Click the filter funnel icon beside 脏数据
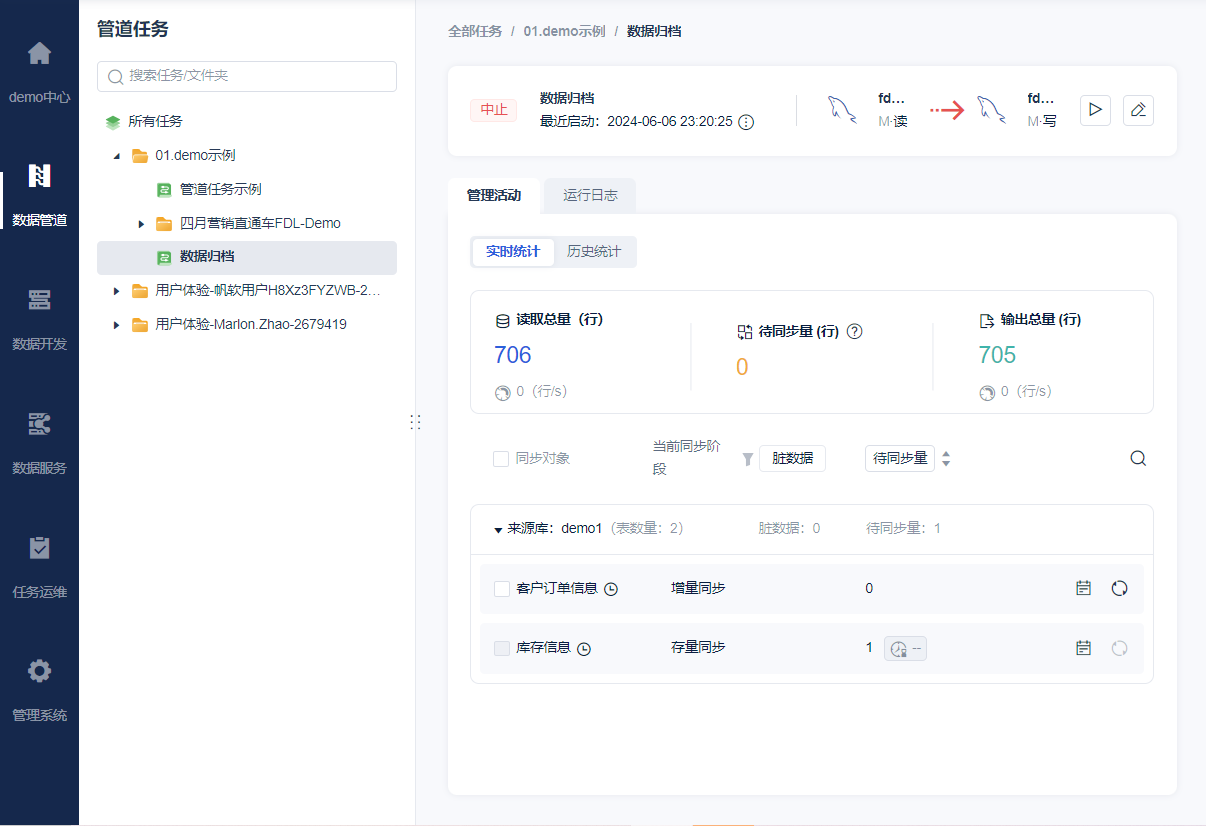The image size is (1206, 826). (x=747, y=459)
